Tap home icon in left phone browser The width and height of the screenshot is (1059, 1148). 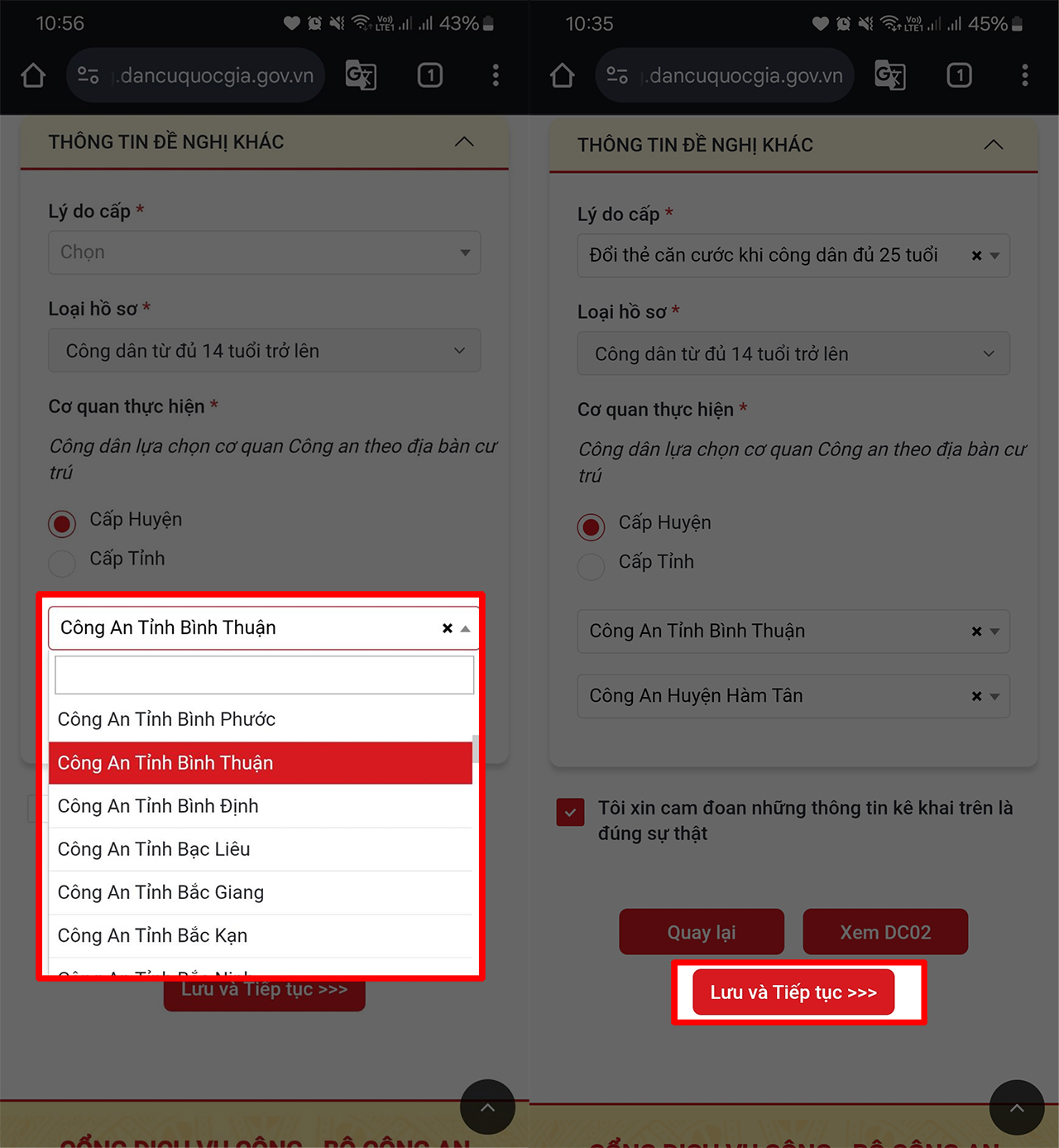[x=33, y=75]
